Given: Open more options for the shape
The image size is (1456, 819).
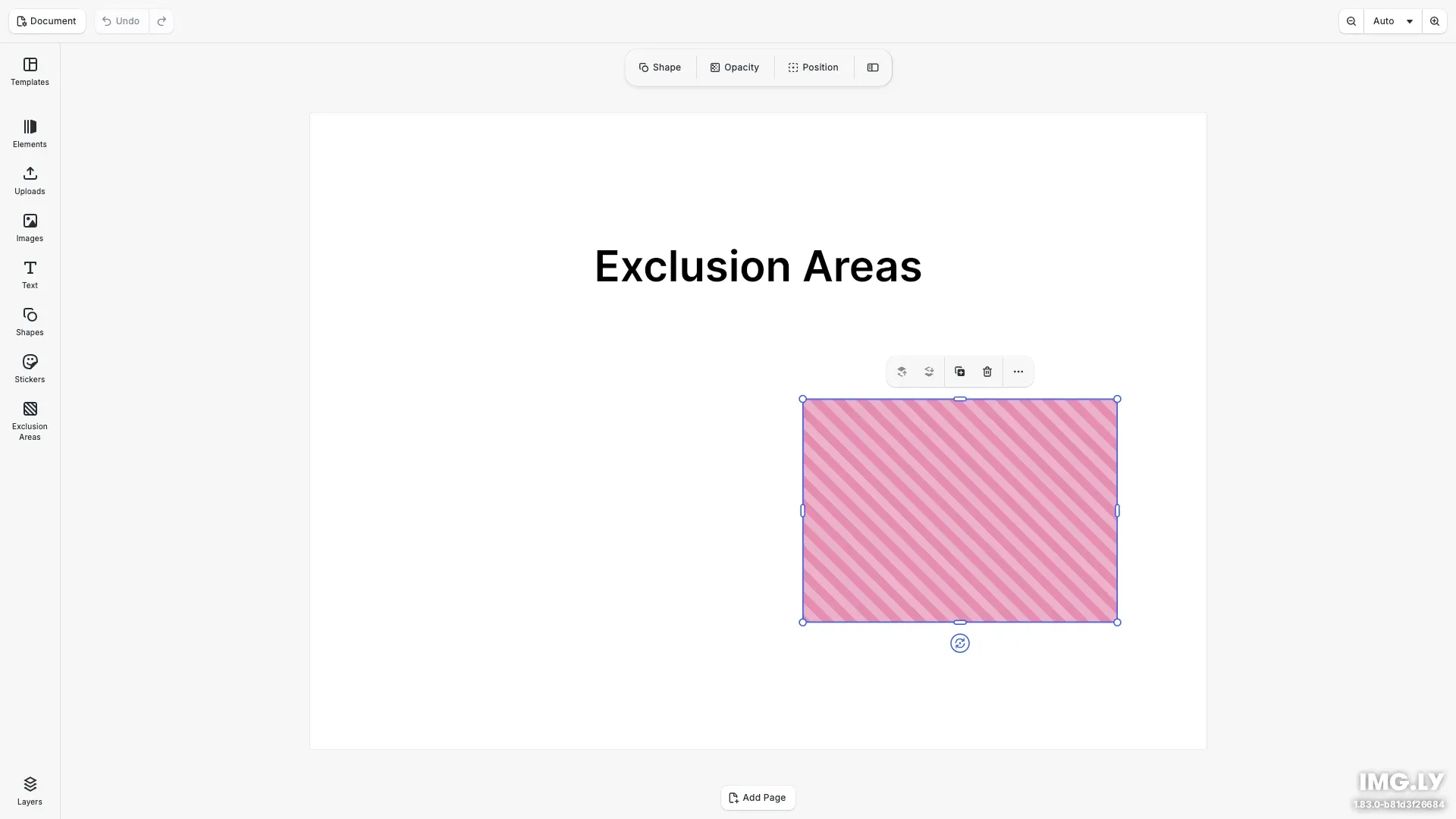Looking at the screenshot, I should pyautogui.click(x=1018, y=372).
